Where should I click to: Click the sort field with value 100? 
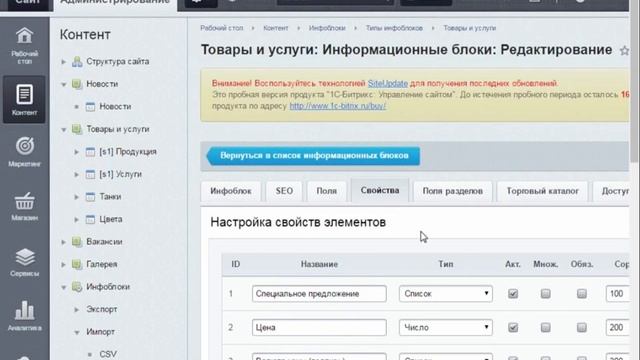[618, 293]
